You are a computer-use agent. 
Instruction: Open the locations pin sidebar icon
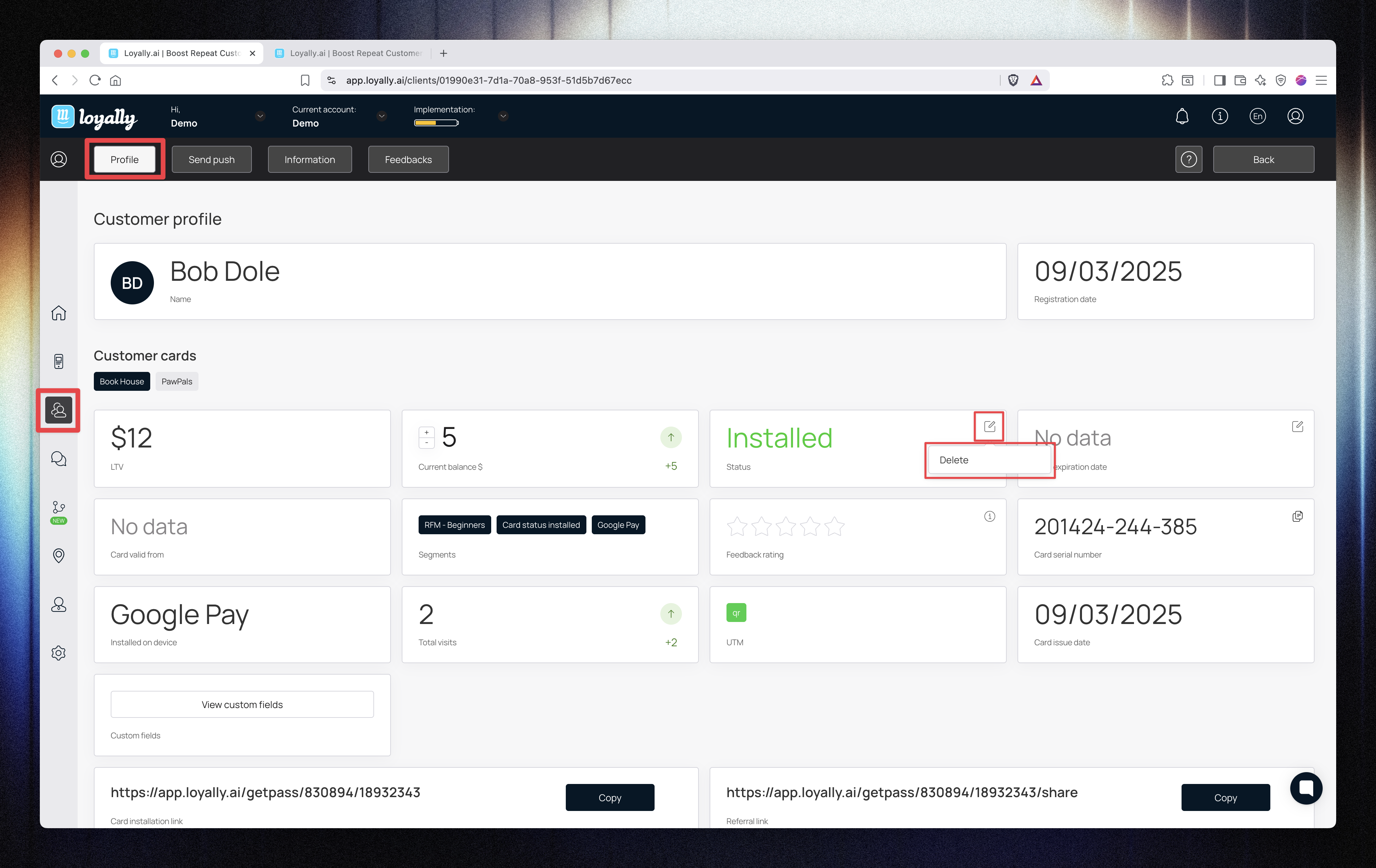click(x=59, y=555)
